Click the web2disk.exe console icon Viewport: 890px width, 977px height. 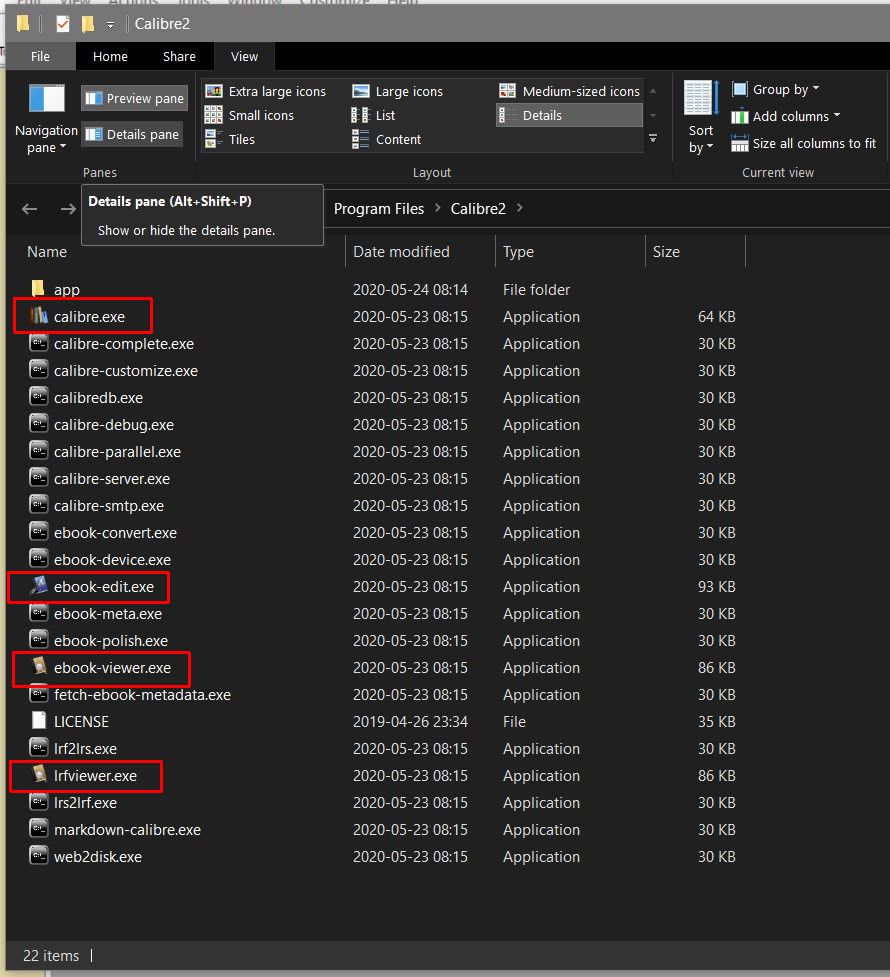(x=39, y=855)
